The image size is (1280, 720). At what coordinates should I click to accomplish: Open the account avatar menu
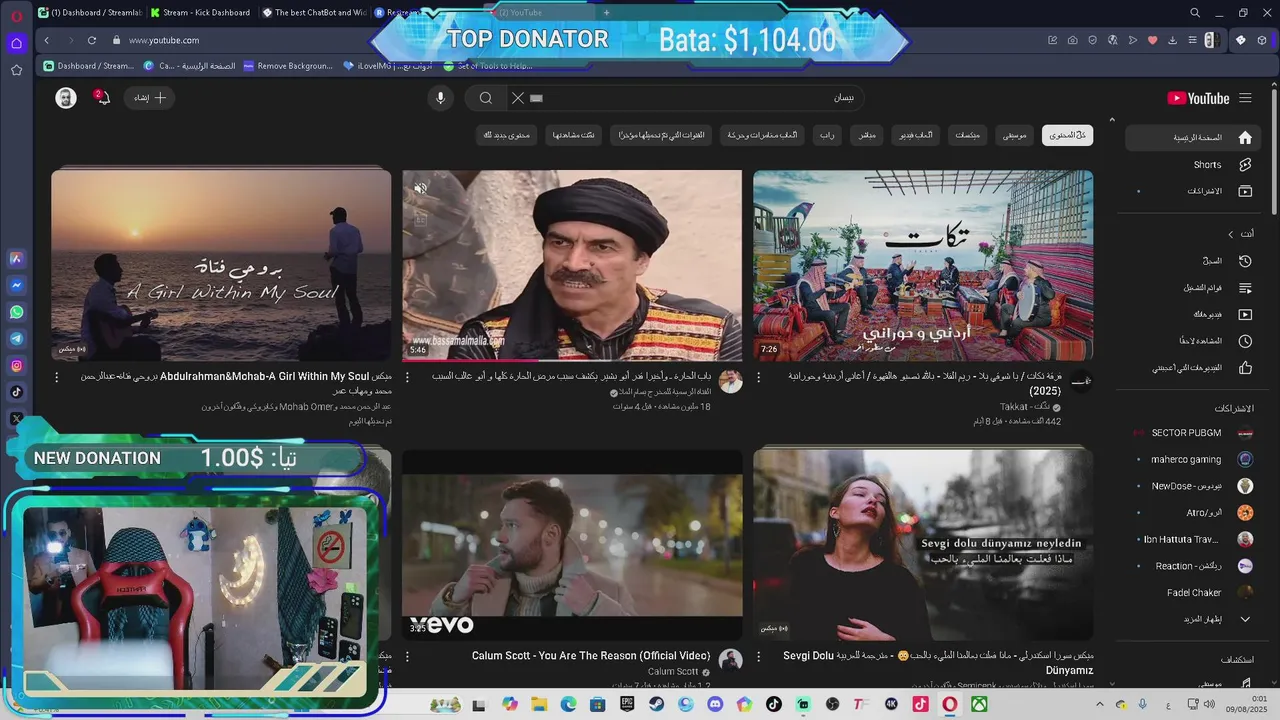pyautogui.click(x=66, y=98)
